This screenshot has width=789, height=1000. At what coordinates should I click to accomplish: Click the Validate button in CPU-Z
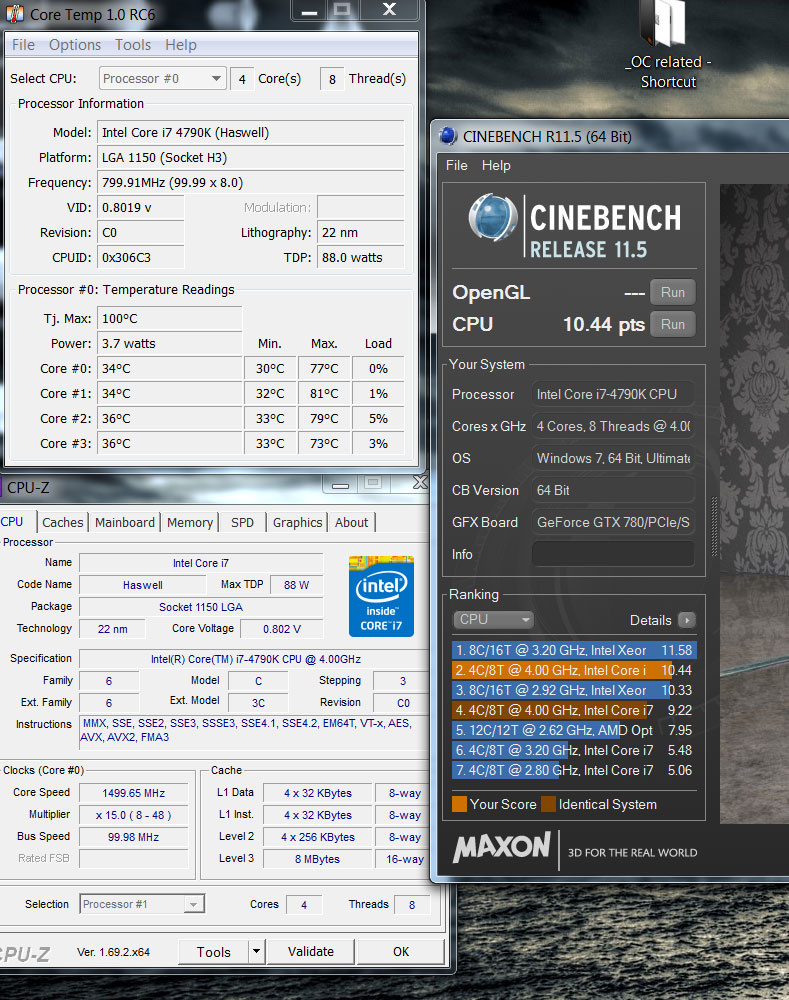coord(311,952)
